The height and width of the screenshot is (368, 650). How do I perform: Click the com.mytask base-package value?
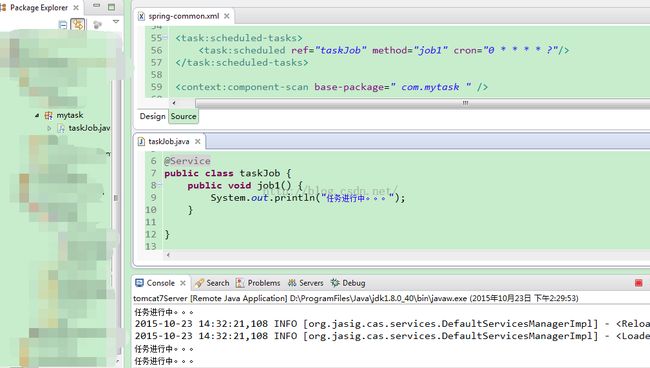(430, 87)
